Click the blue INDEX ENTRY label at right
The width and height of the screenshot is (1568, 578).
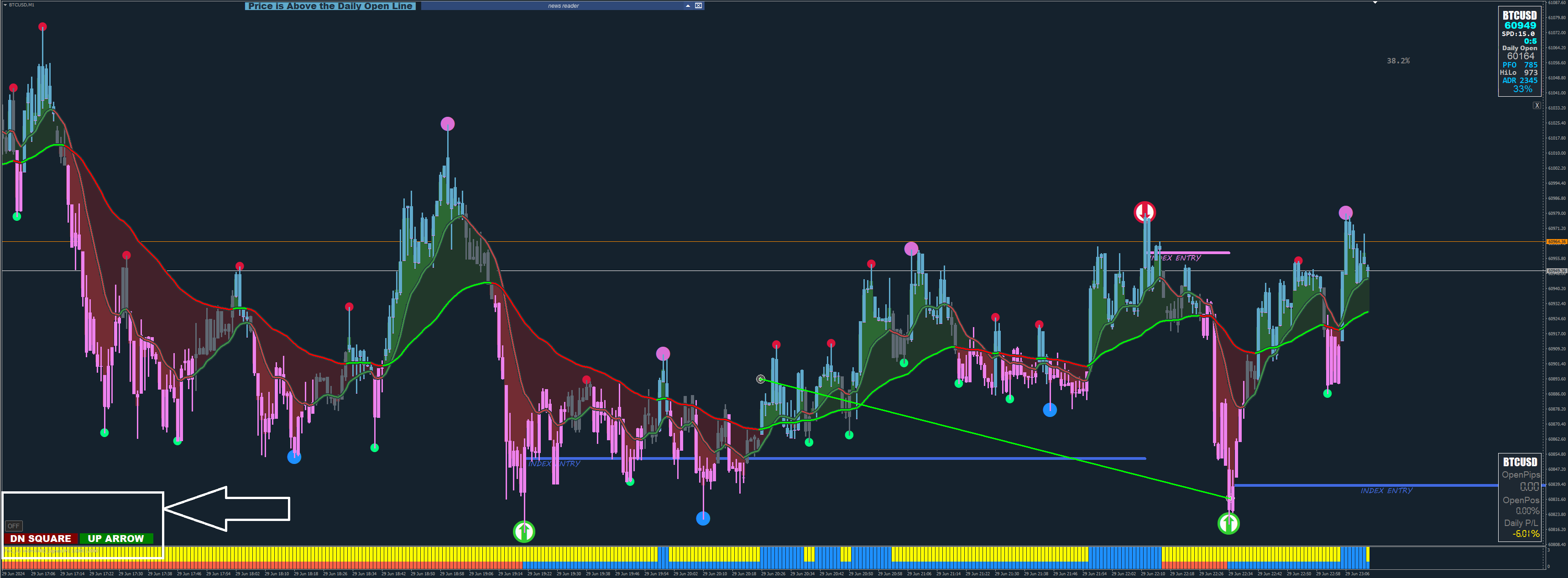pos(1386,490)
